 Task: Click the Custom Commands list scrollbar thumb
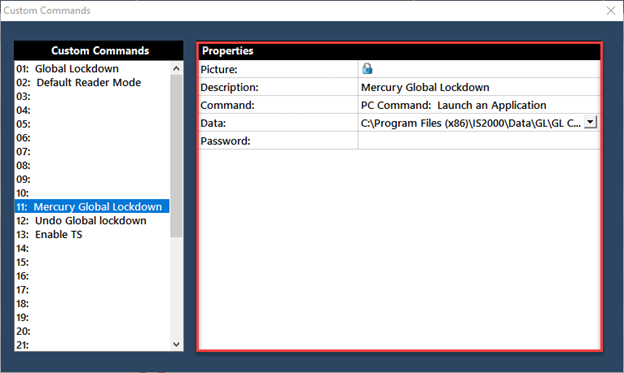pos(176,156)
